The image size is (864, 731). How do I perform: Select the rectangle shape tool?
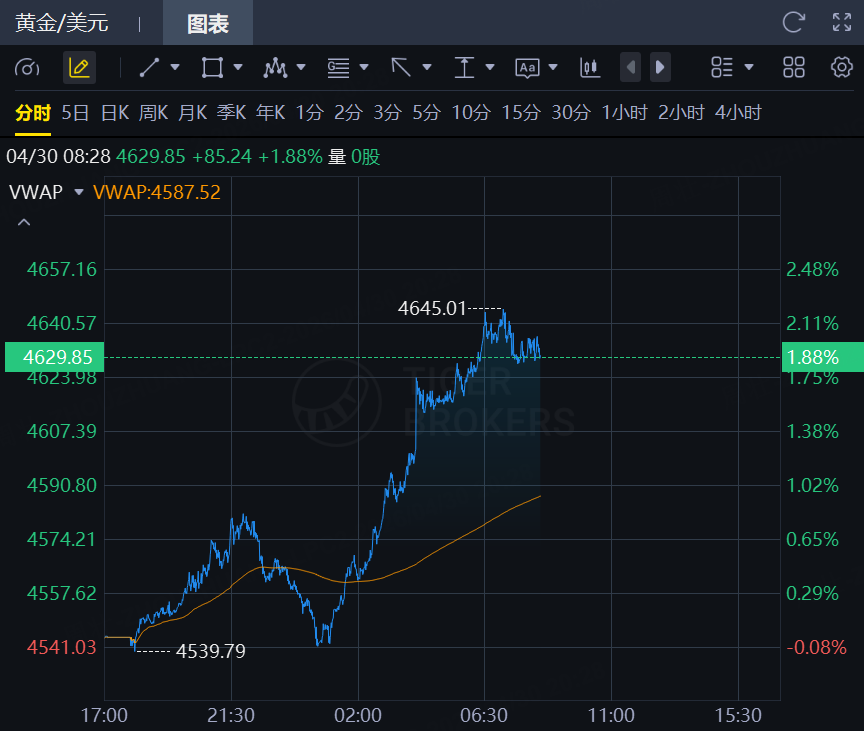pyautogui.click(x=212, y=68)
